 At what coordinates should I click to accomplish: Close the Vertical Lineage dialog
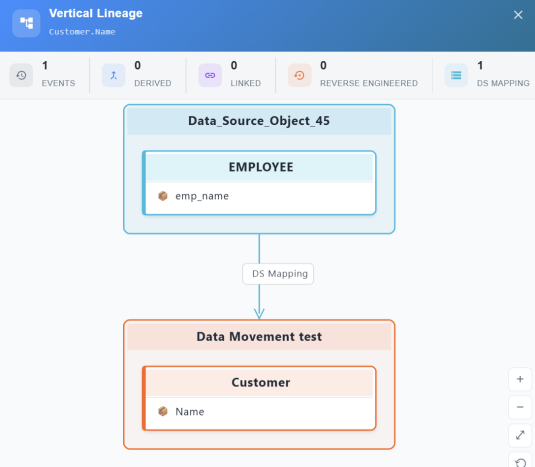518,15
